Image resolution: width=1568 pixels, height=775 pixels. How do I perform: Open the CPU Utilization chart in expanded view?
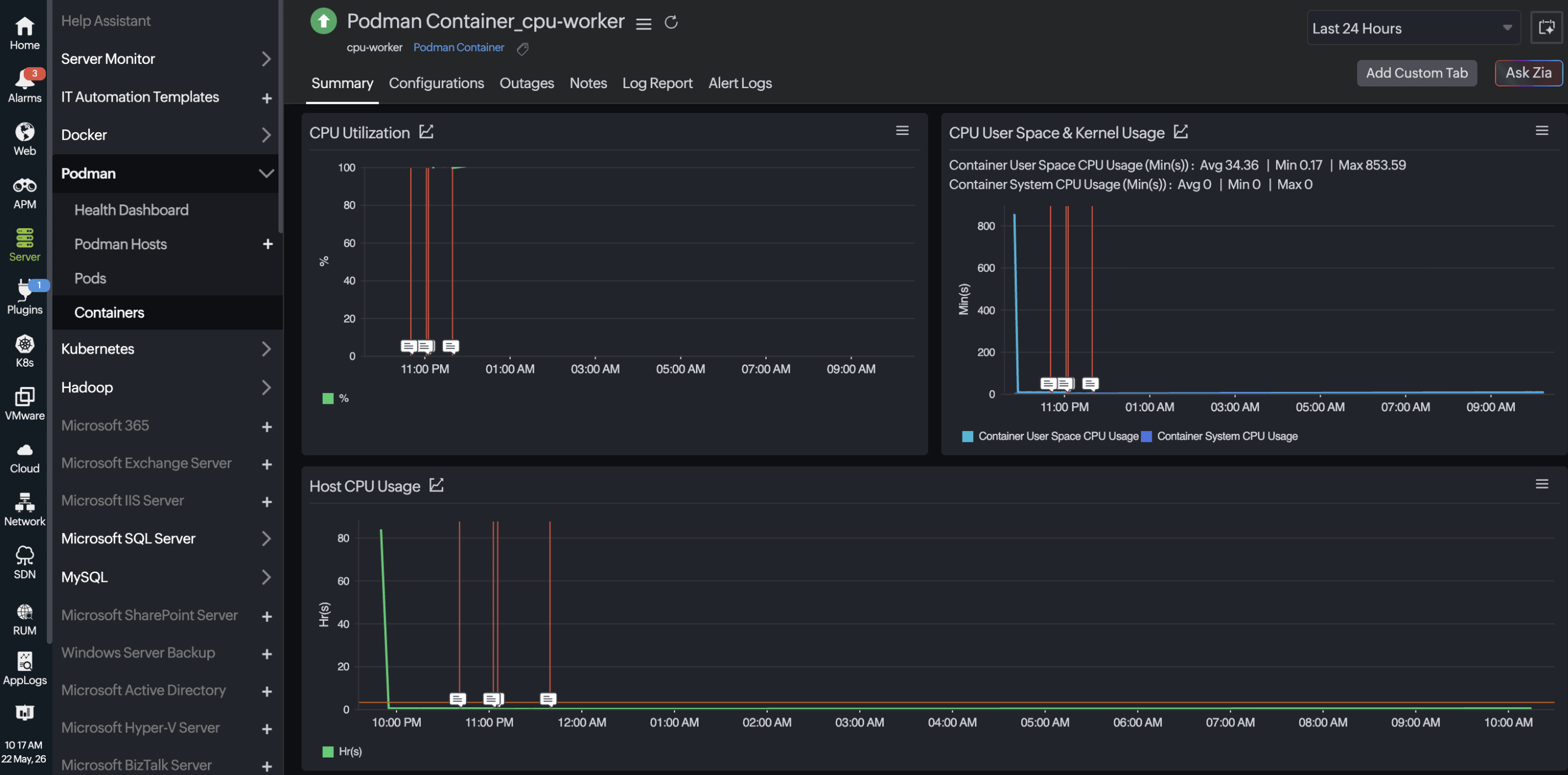click(x=426, y=132)
